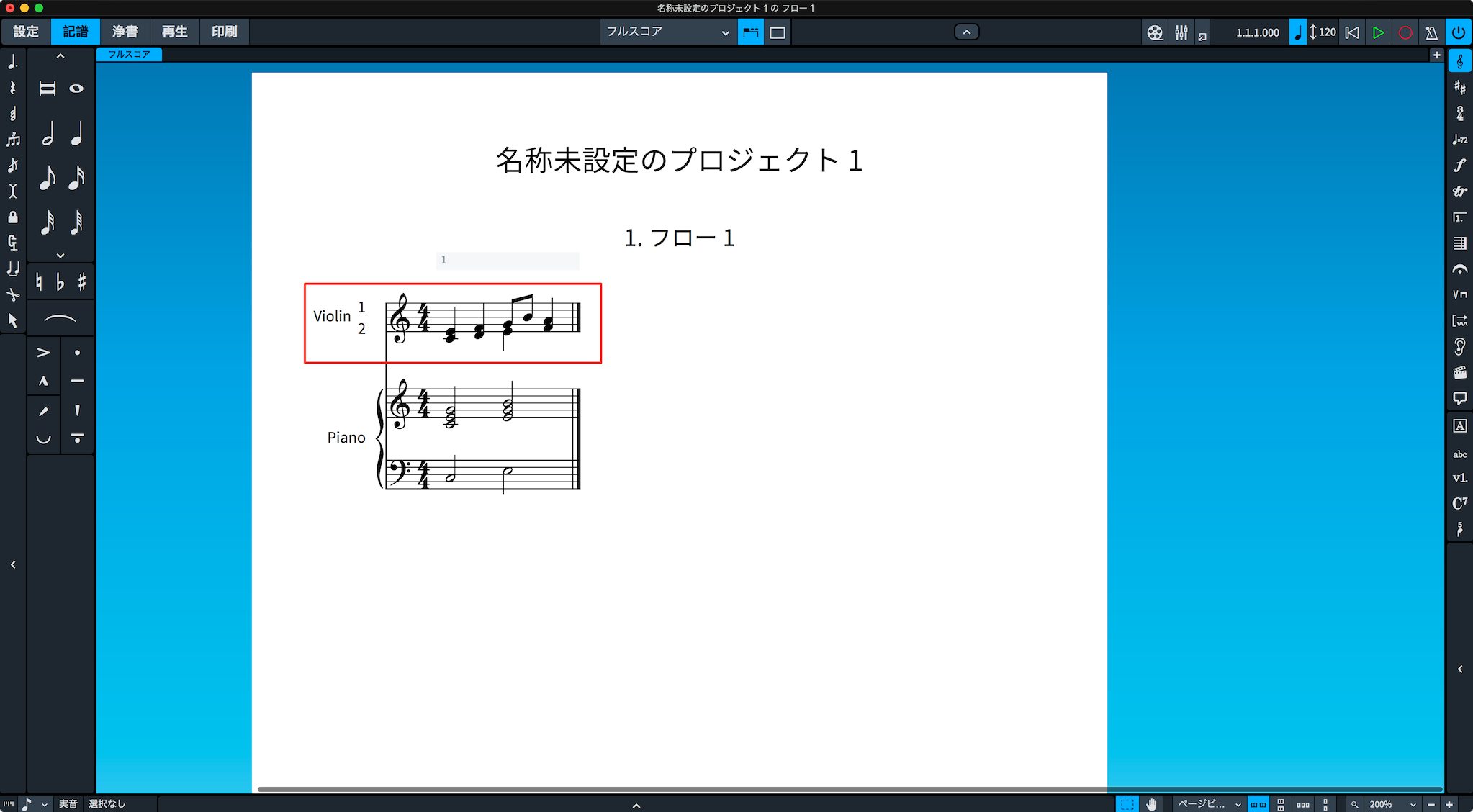Enable insert mode in notes toolbox
This screenshot has height=812, width=1473.
pyautogui.click(x=13, y=191)
